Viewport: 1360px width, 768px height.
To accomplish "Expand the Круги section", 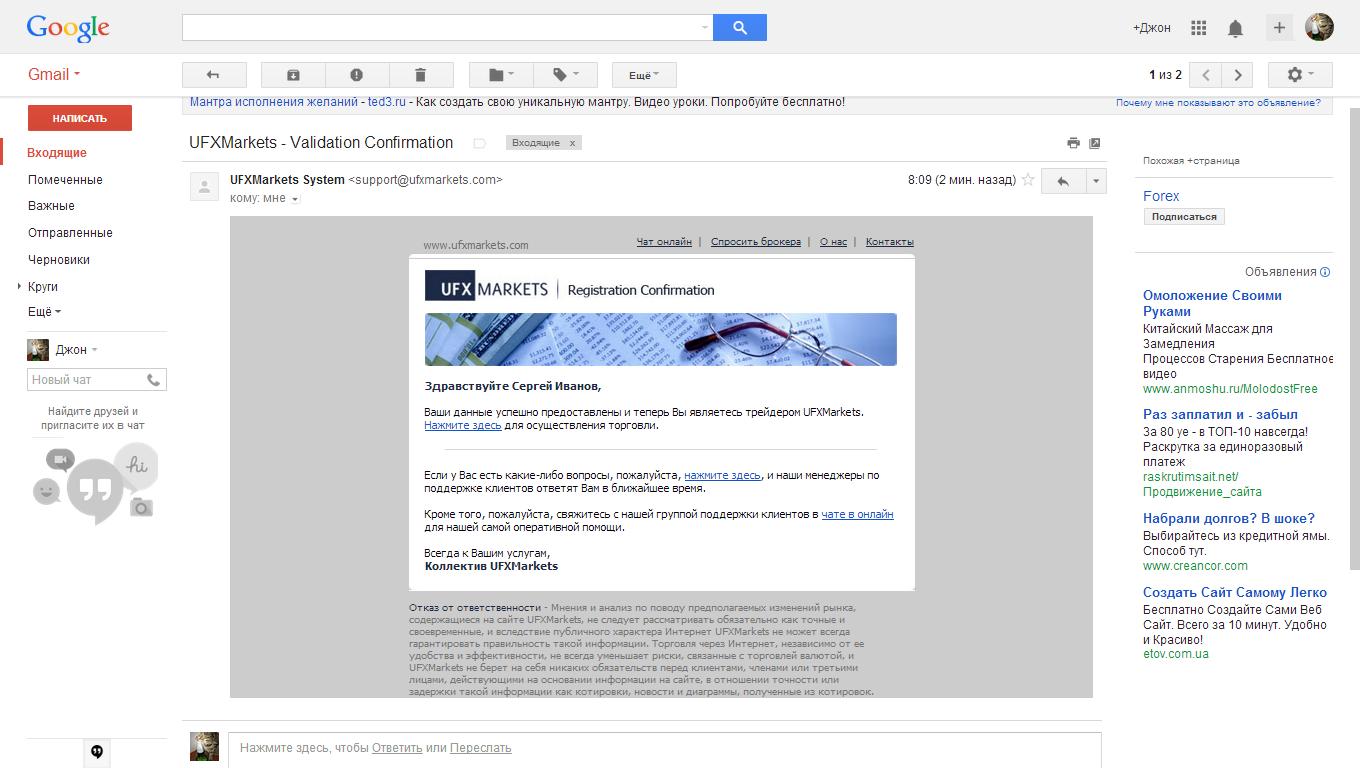I will (x=20, y=287).
